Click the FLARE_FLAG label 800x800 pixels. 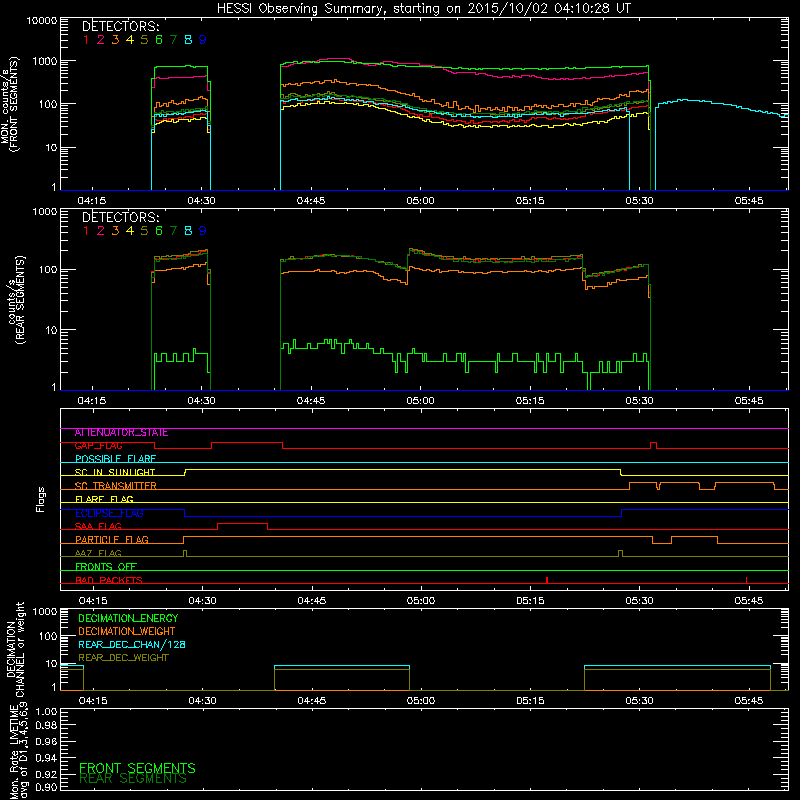104,499
